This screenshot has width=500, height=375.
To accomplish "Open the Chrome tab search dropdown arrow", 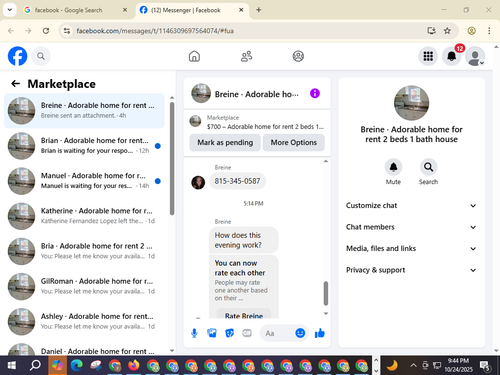I will point(10,10).
